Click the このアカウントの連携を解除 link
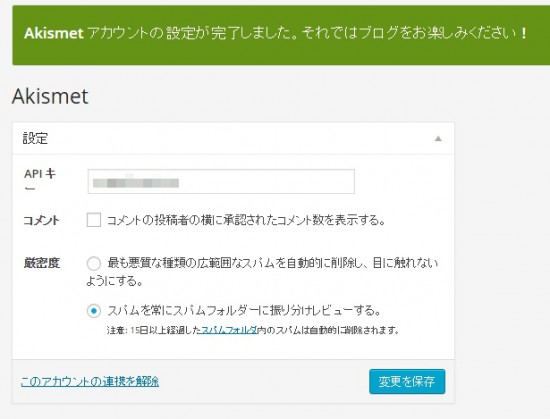This screenshot has height=419, width=550. (90, 381)
